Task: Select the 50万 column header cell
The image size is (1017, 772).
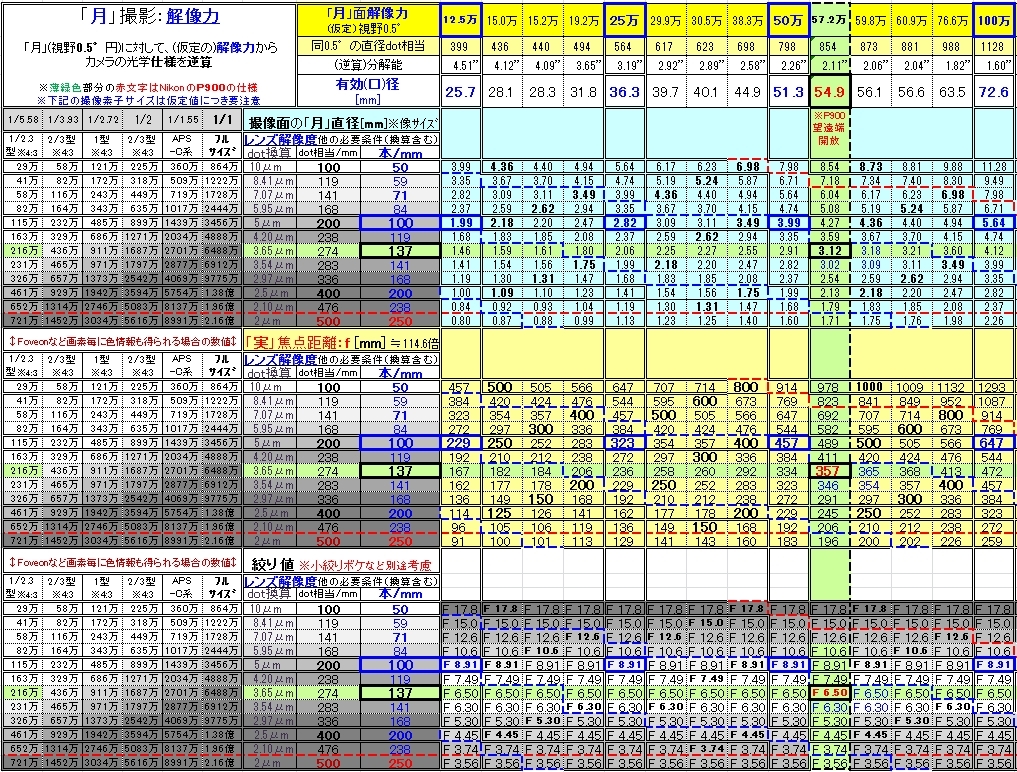Action: pyautogui.click(x=788, y=20)
